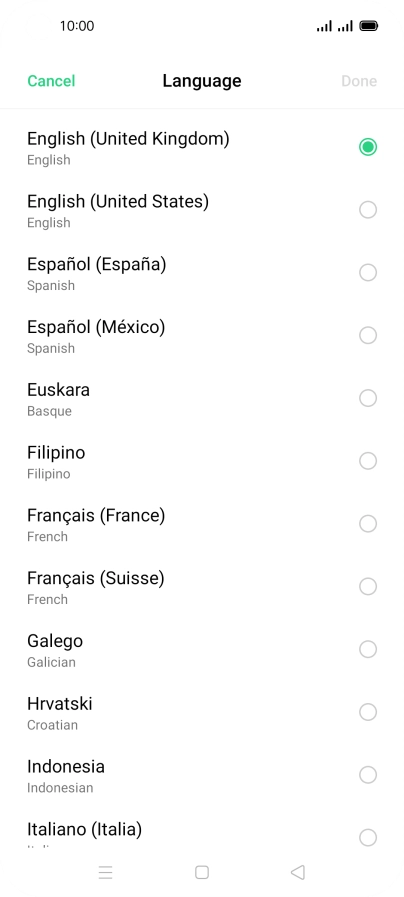Tap Done to confirm language

click(x=359, y=81)
